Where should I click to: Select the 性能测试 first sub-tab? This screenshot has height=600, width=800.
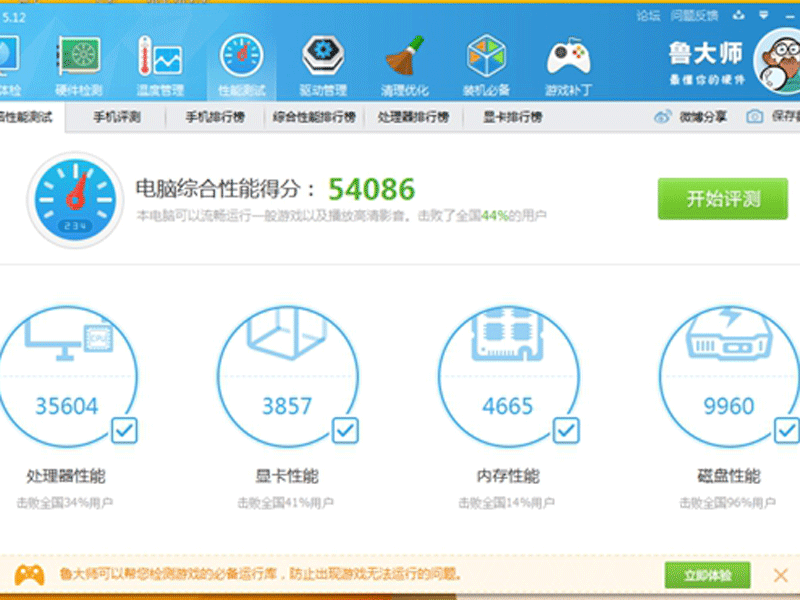(x=32, y=117)
